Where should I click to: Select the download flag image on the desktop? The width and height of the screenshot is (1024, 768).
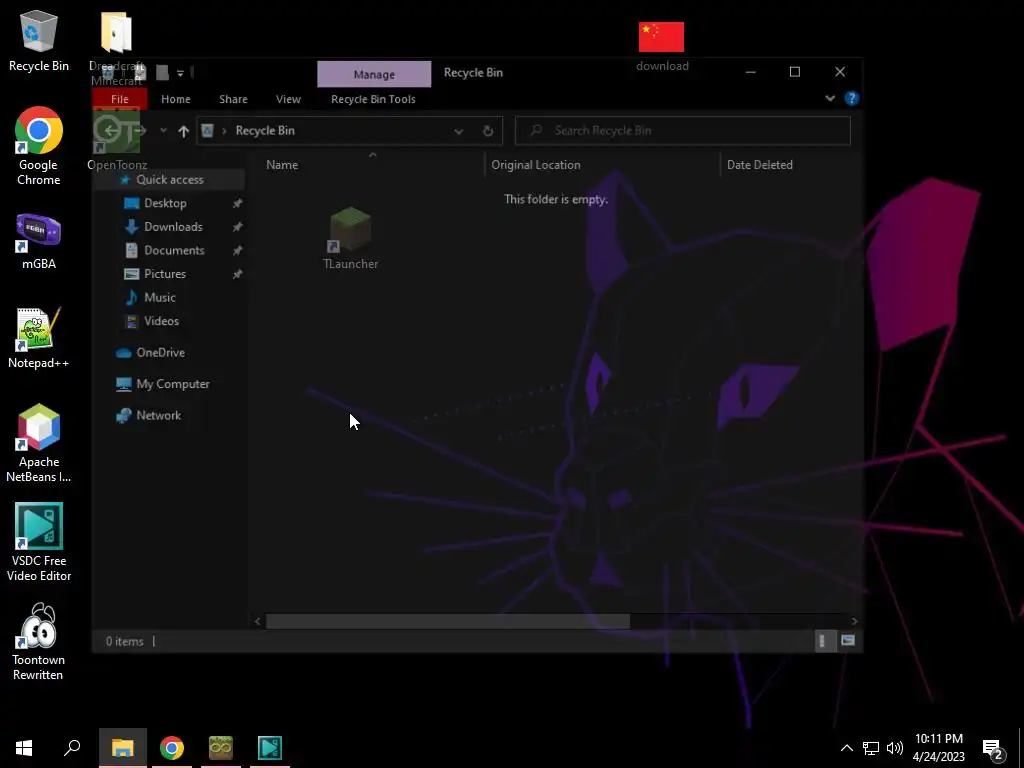(x=662, y=46)
